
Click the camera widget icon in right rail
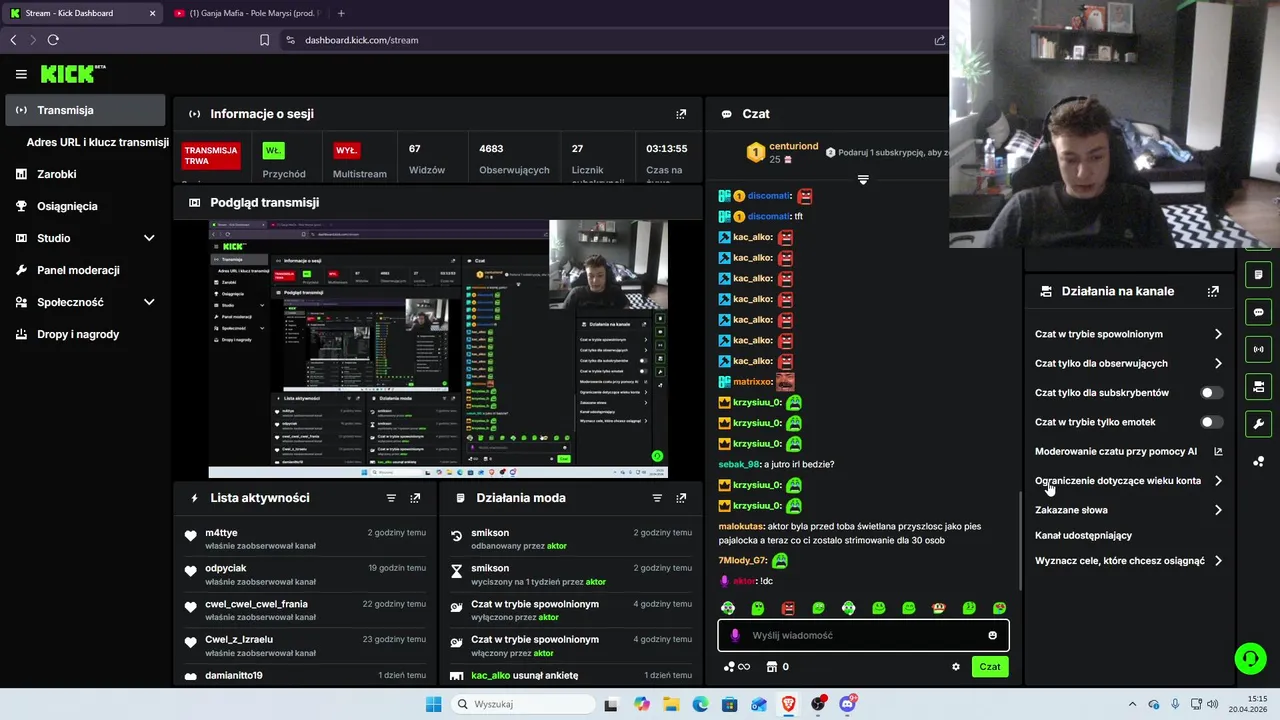point(1258,387)
